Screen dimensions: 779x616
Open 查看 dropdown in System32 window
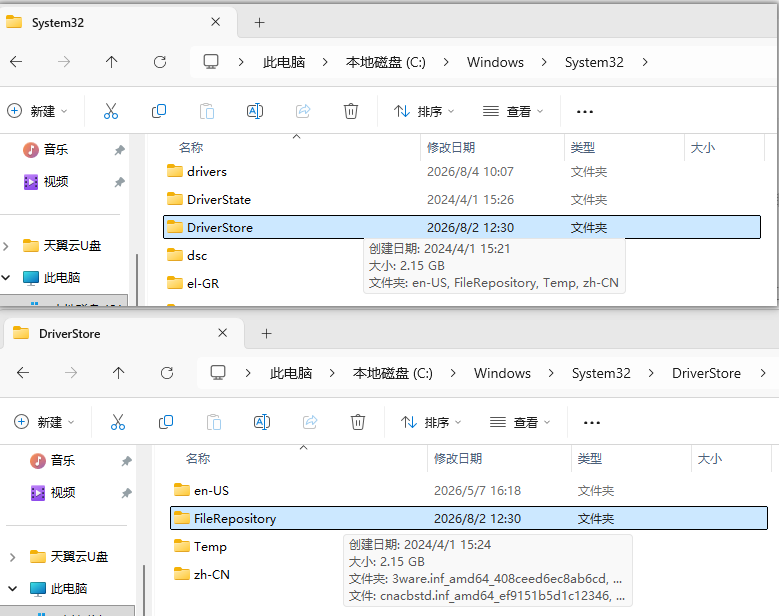click(x=513, y=111)
